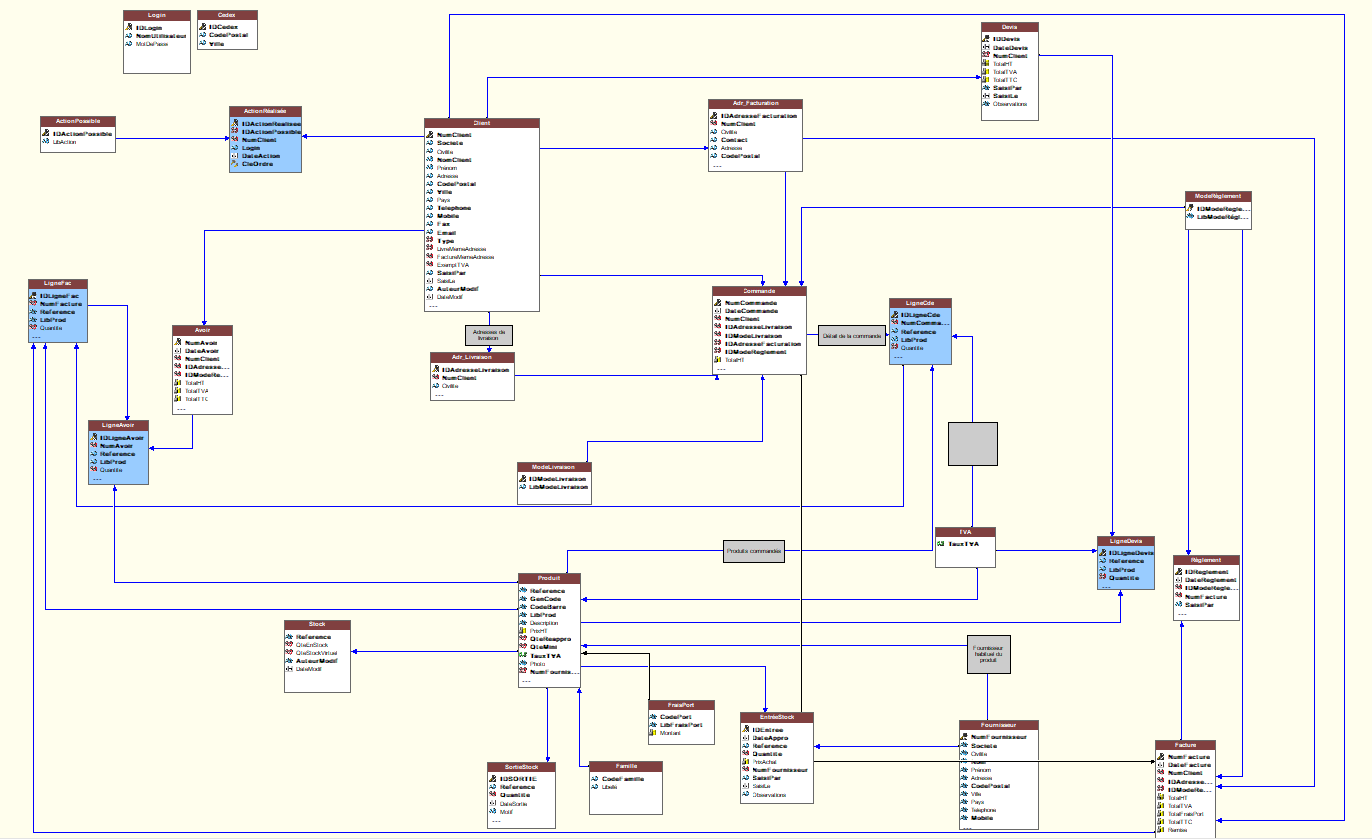Click the key icon beside NumFacture in Facture table
Screen dimensions: 1372x839
pos(1161,757)
